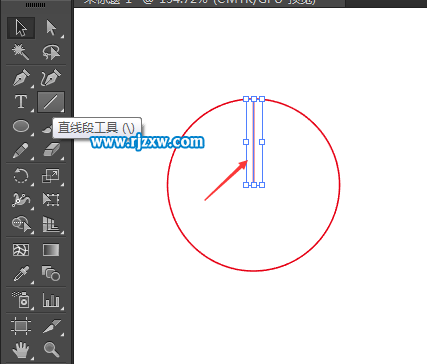Select the Column Graph tool
This screenshot has width=427, height=364.
pyautogui.click(x=51, y=300)
